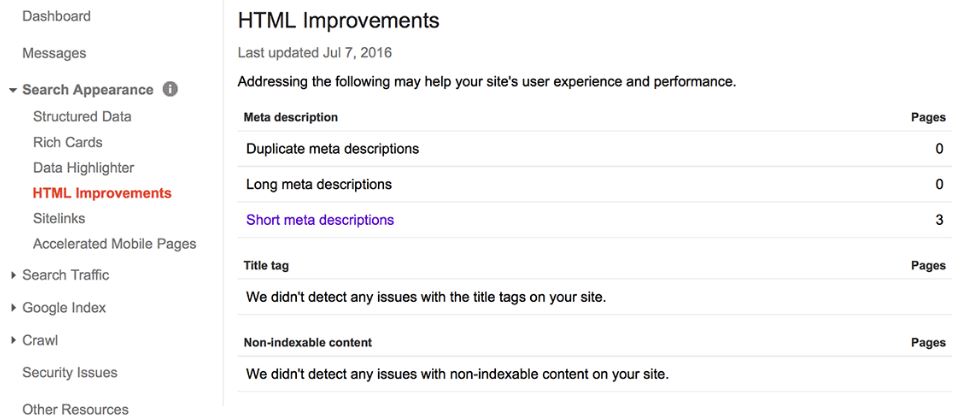
Task: Open the Dashboard page
Action: 56,16
